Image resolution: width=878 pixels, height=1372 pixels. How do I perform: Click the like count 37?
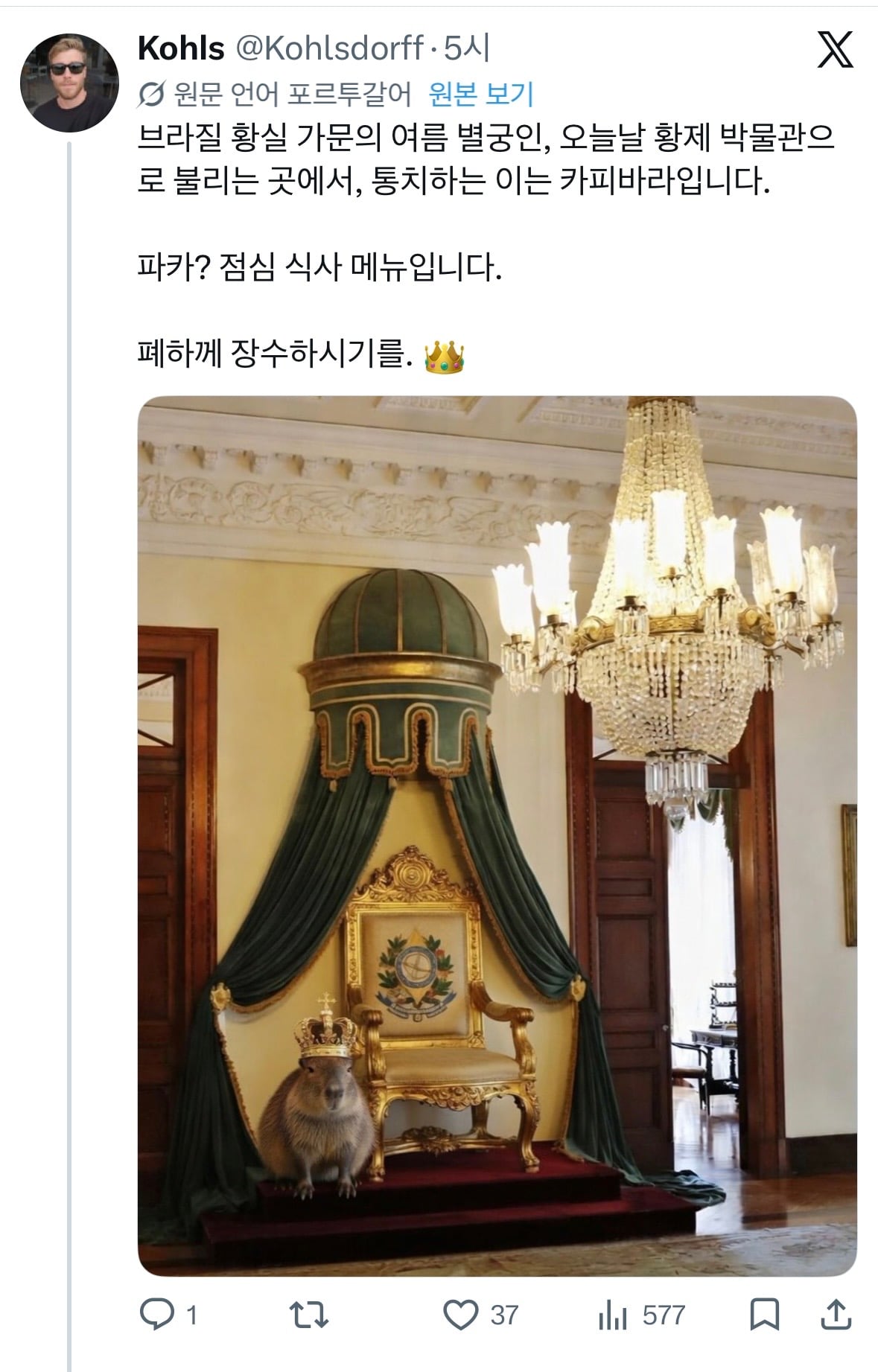[504, 1315]
